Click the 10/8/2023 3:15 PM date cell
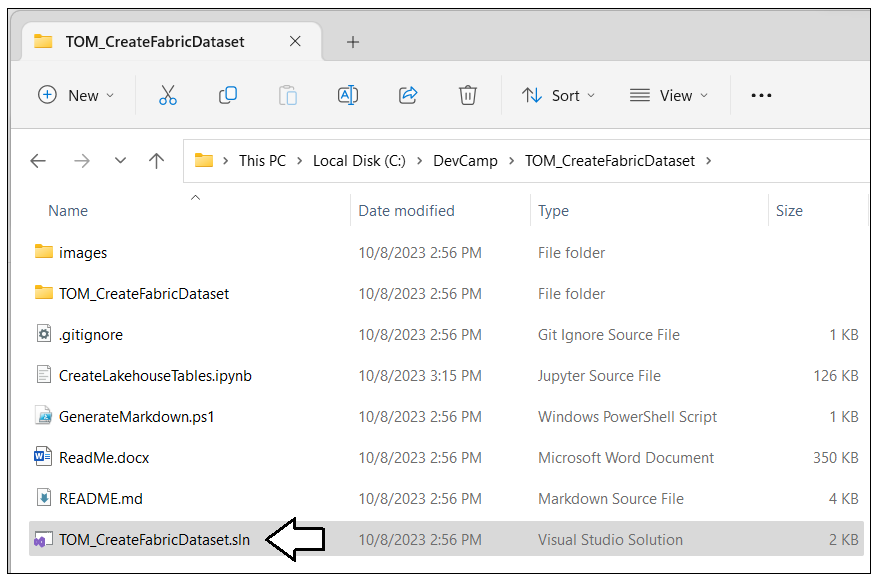Viewport: 878px width, 581px height. point(420,376)
